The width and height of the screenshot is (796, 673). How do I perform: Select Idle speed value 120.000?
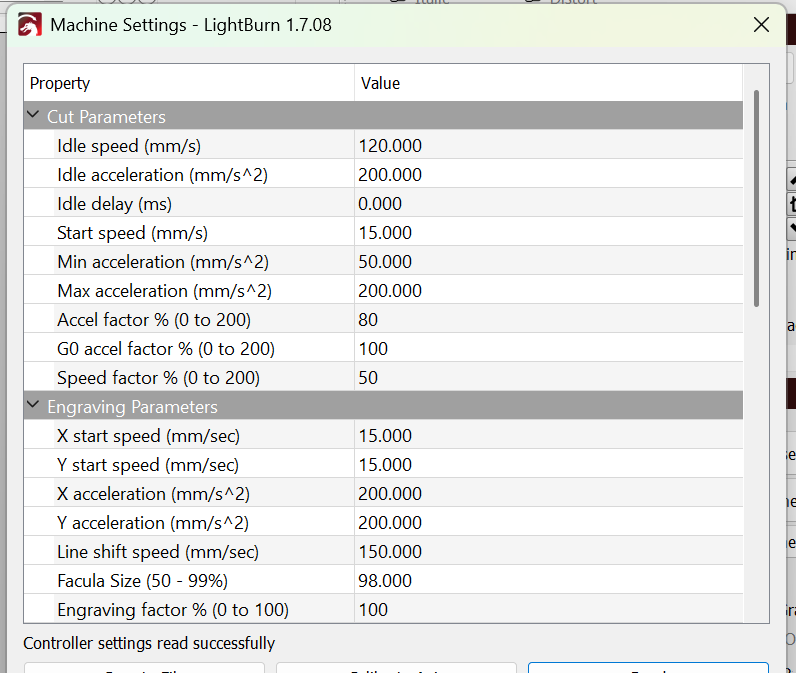tap(390, 146)
